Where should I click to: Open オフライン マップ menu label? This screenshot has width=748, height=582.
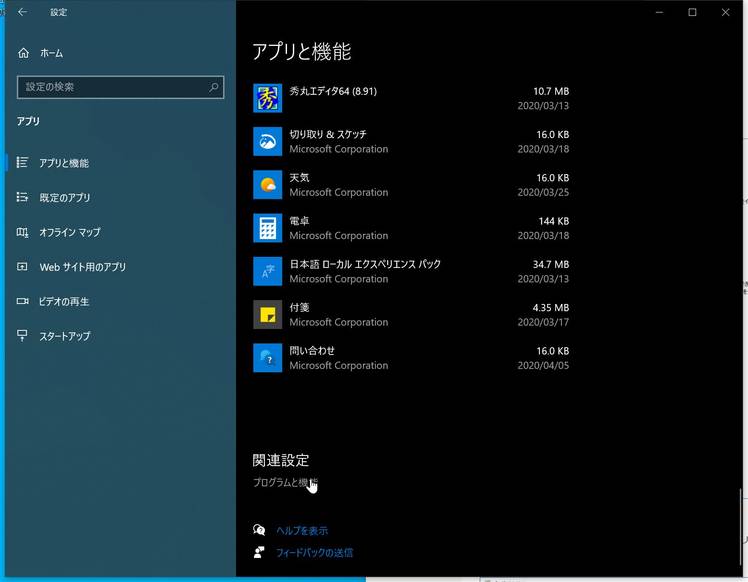70,232
